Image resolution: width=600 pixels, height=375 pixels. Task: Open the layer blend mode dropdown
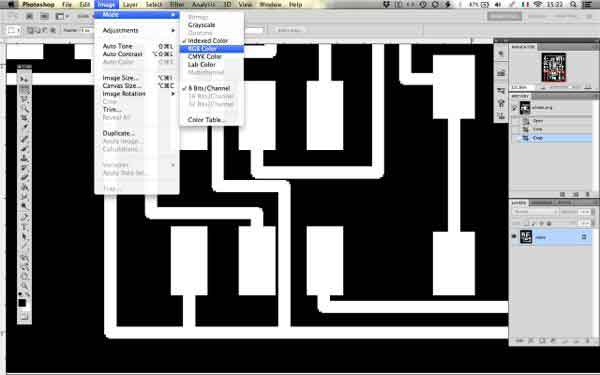pyautogui.click(x=535, y=212)
